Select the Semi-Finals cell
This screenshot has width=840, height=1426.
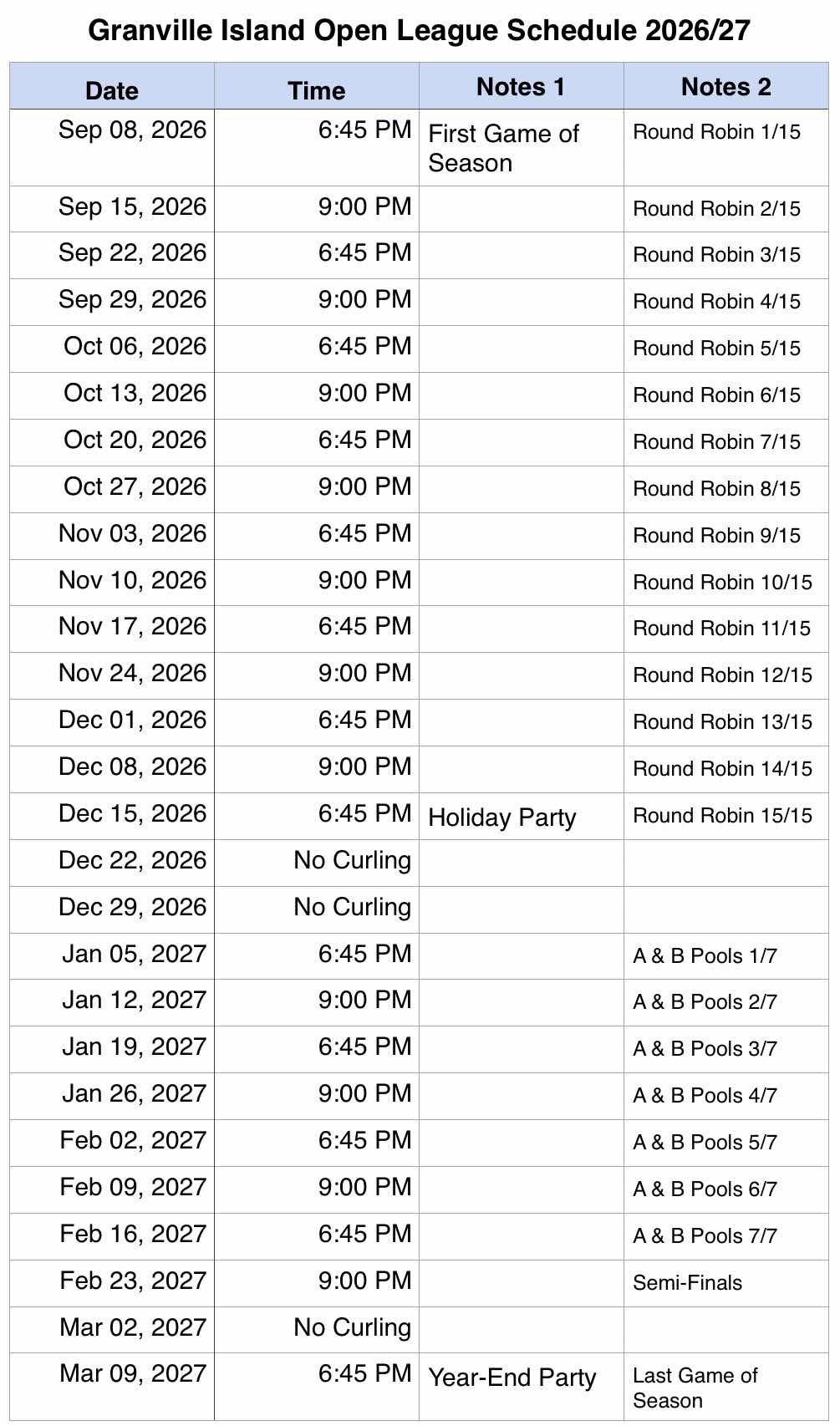pyautogui.click(x=726, y=1284)
